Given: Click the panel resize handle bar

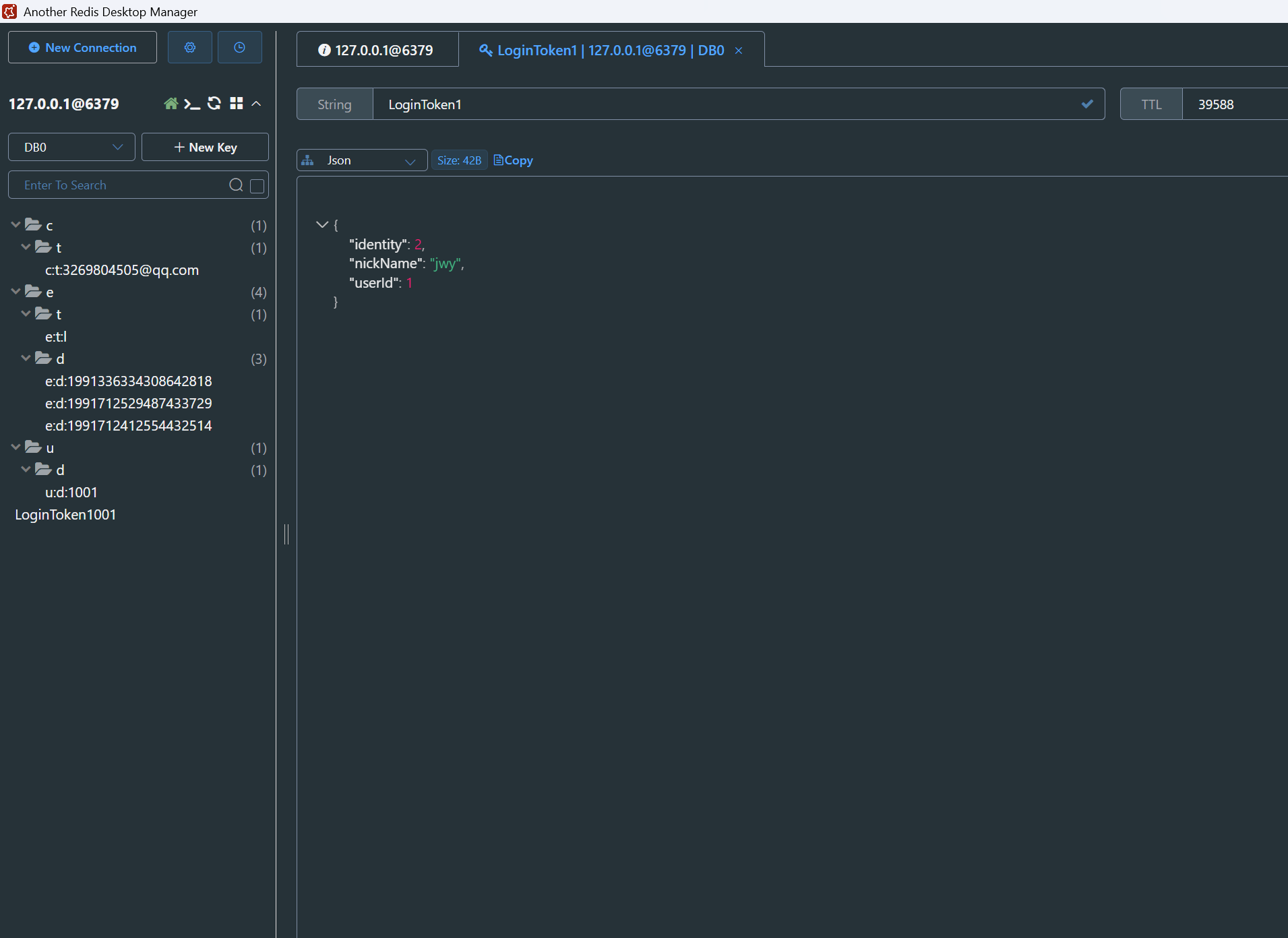Looking at the screenshot, I should click(x=286, y=534).
